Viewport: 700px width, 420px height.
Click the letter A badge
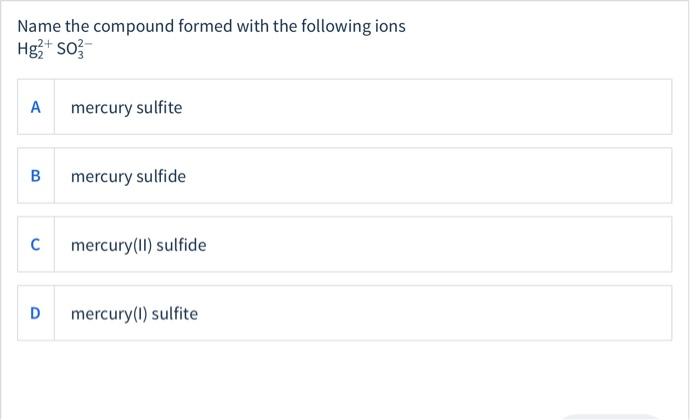click(36, 107)
